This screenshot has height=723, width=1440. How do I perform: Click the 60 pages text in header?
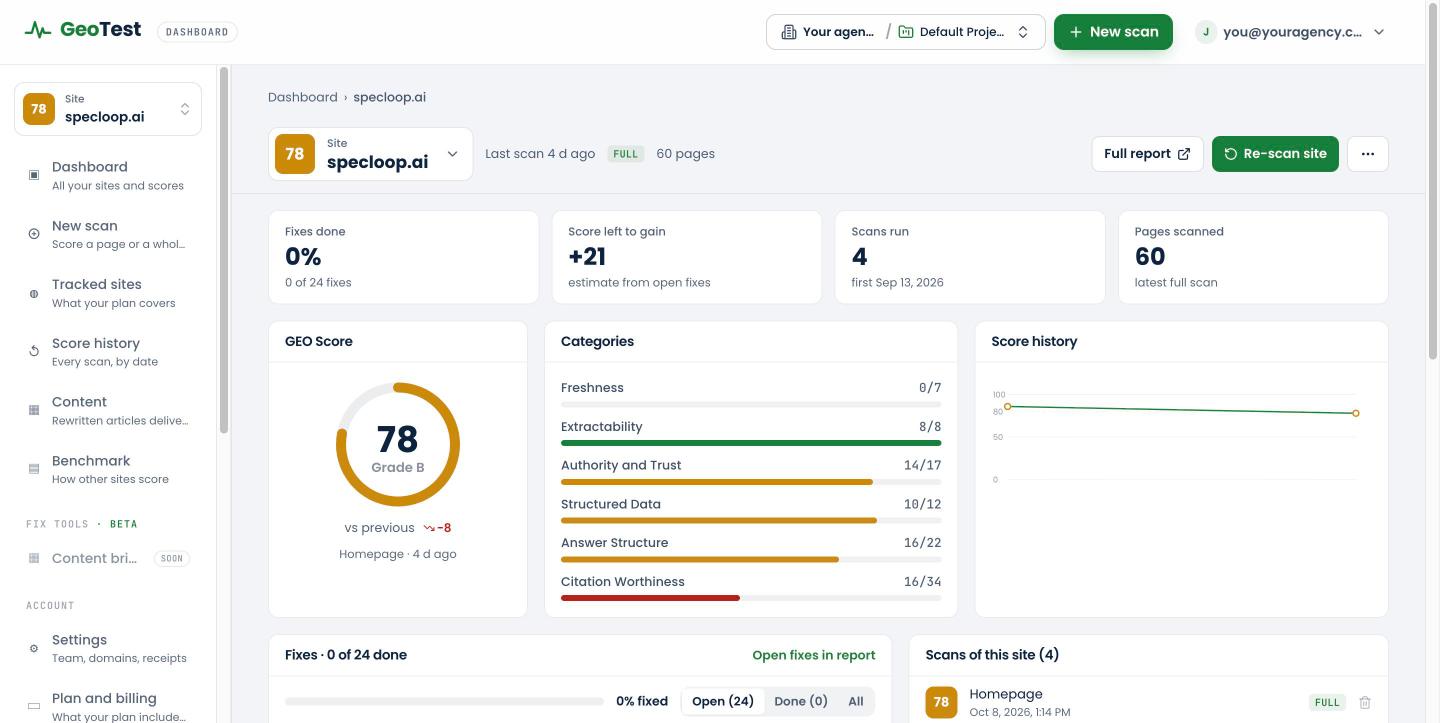click(686, 154)
